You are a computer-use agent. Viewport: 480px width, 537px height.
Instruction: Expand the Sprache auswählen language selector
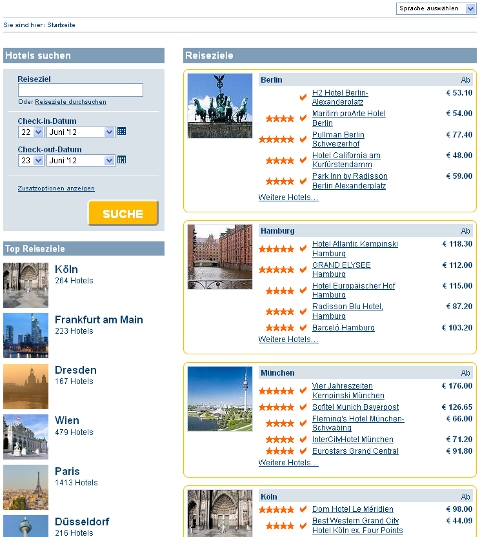click(436, 9)
